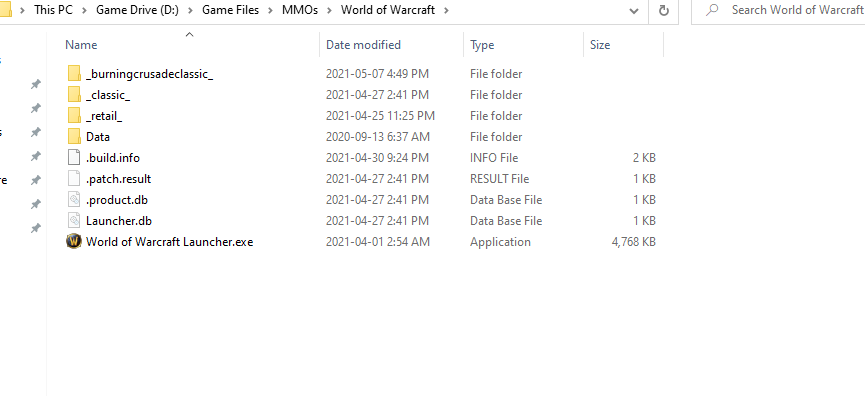Select the _retail_ folder icon
865x396 pixels.
click(x=74, y=115)
